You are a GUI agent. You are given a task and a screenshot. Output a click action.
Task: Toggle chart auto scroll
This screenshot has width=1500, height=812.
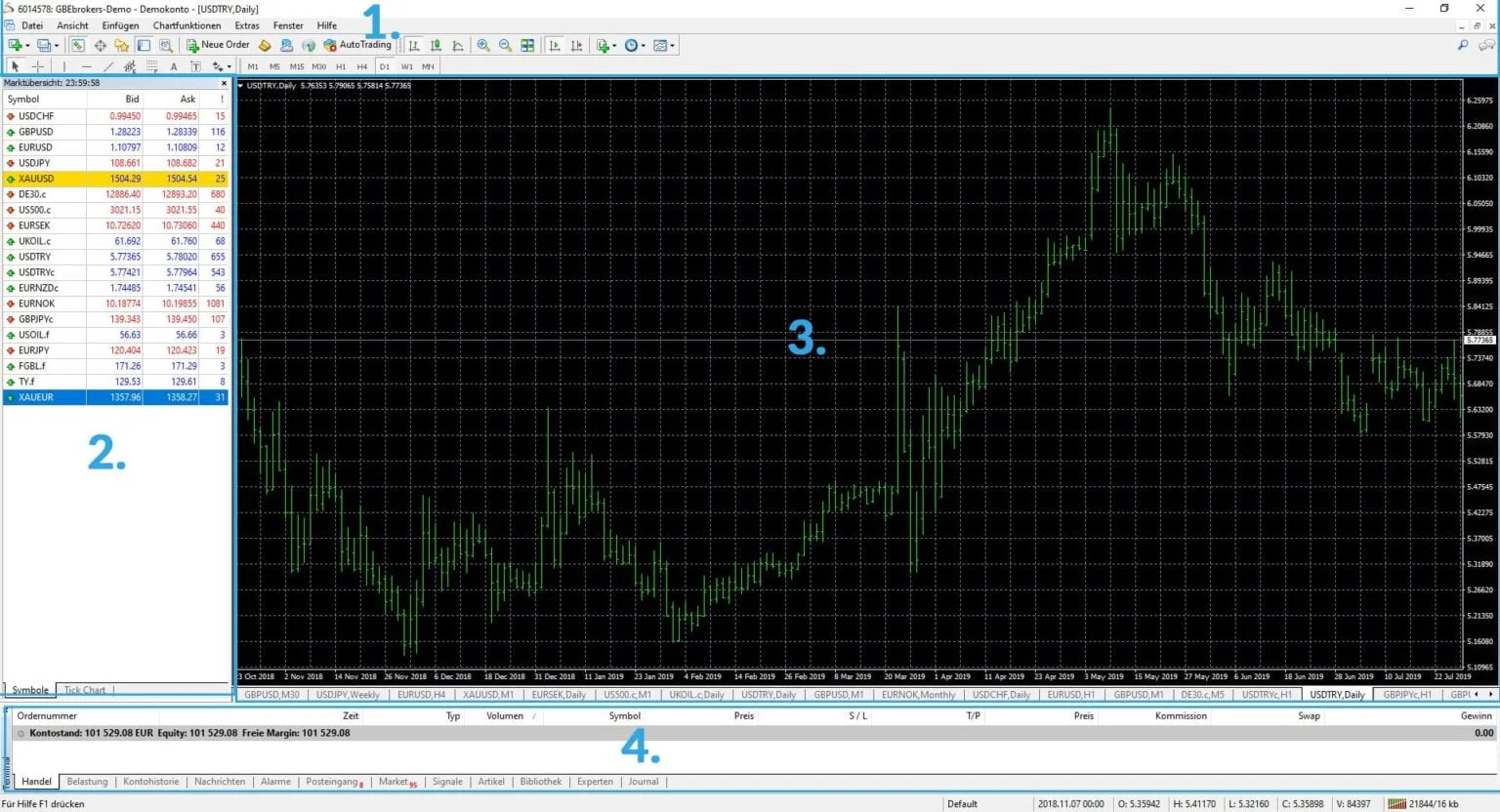(x=556, y=45)
